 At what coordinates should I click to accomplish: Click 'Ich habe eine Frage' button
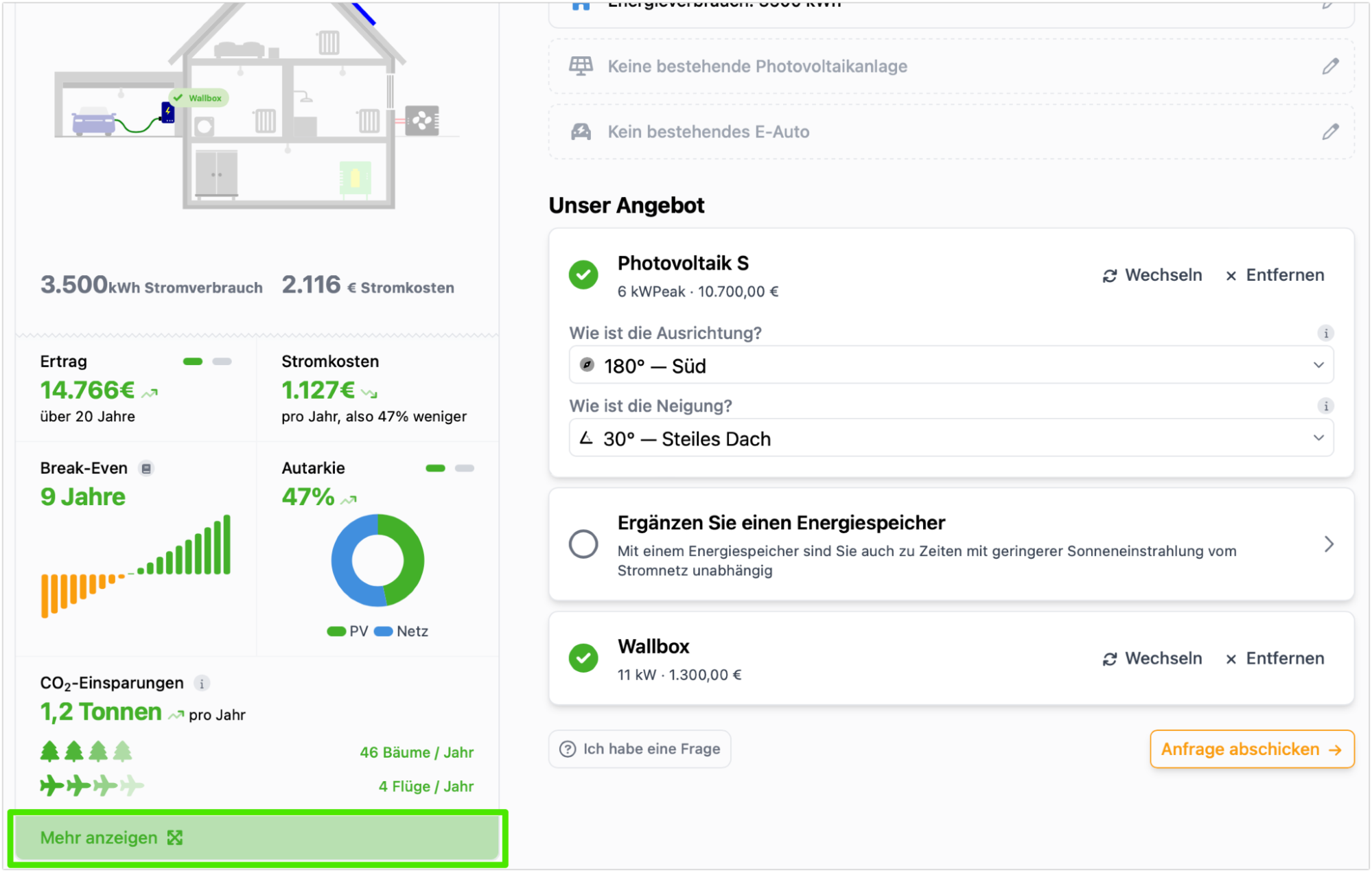tap(640, 749)
